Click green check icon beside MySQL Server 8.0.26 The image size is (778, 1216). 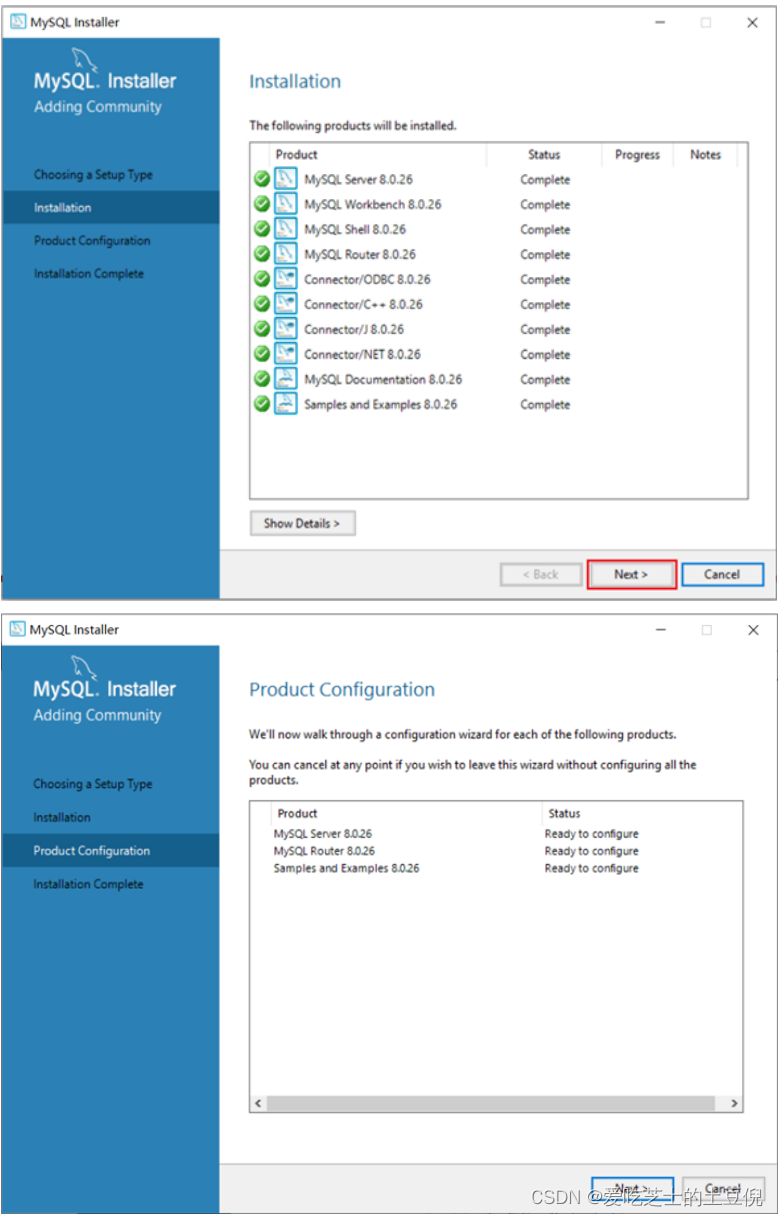(x=262, y=179)
